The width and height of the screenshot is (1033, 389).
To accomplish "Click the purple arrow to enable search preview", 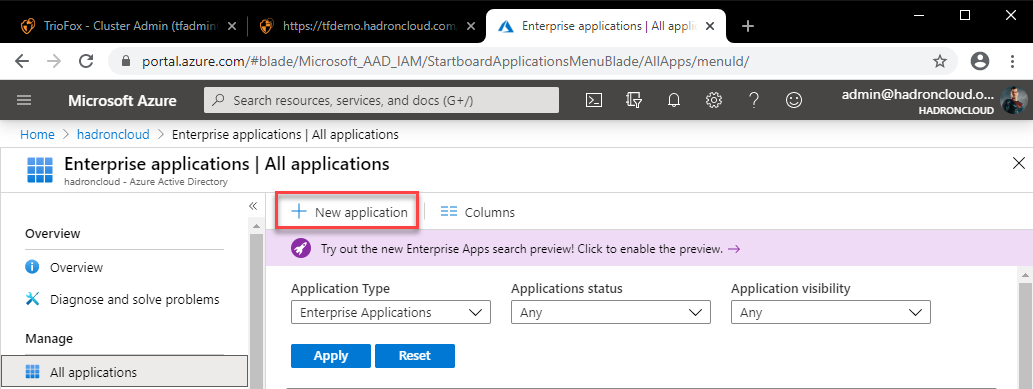I will click(x=734, y=249).
